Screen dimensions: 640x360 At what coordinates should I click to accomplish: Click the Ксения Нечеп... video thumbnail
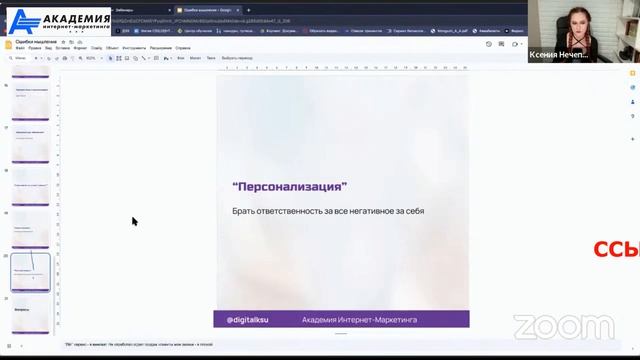[x=584, y=31]
